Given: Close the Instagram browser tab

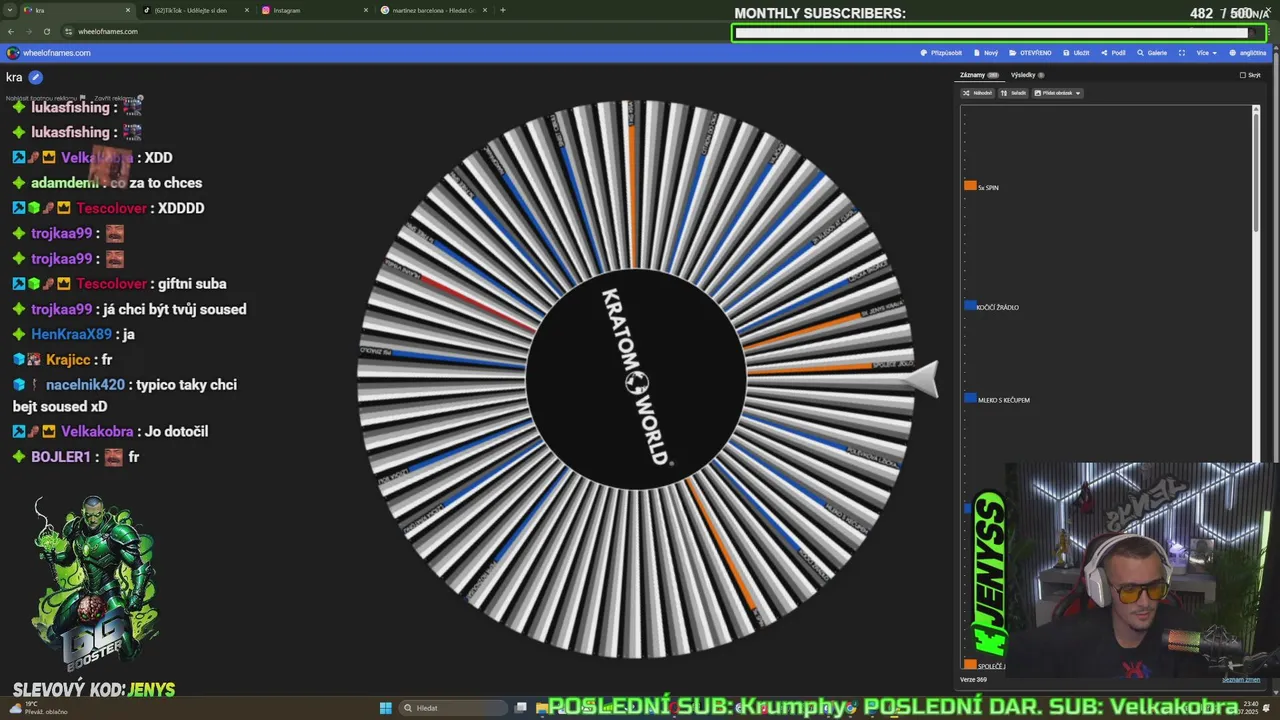Looking at the screenshot, I should (x=365, y=10).
